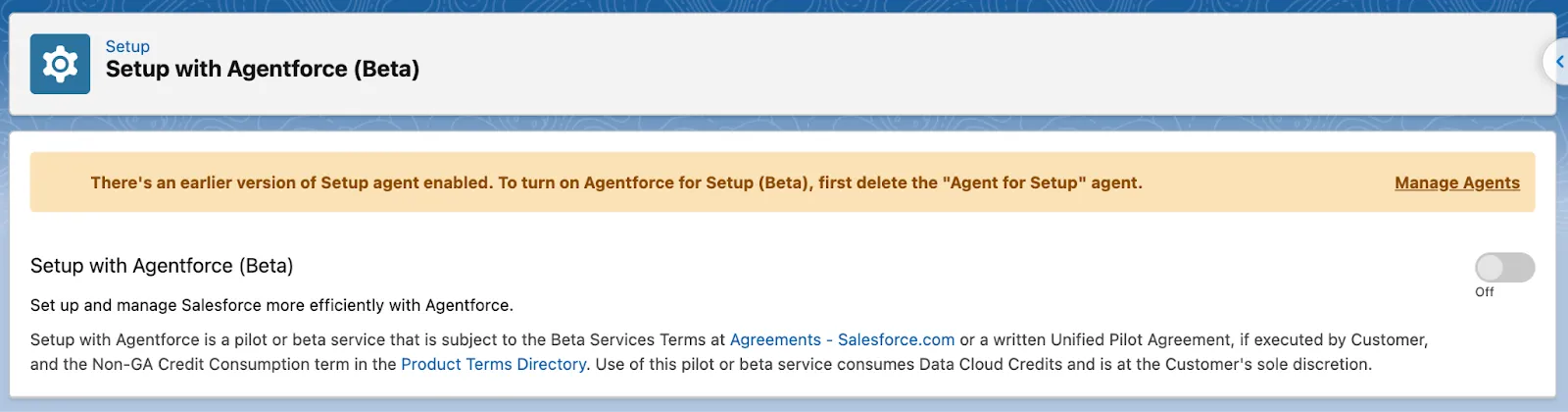Click the Setup with Agentforce section heading
This screenshot has width=1568, height=412.
tap(162, 266)
